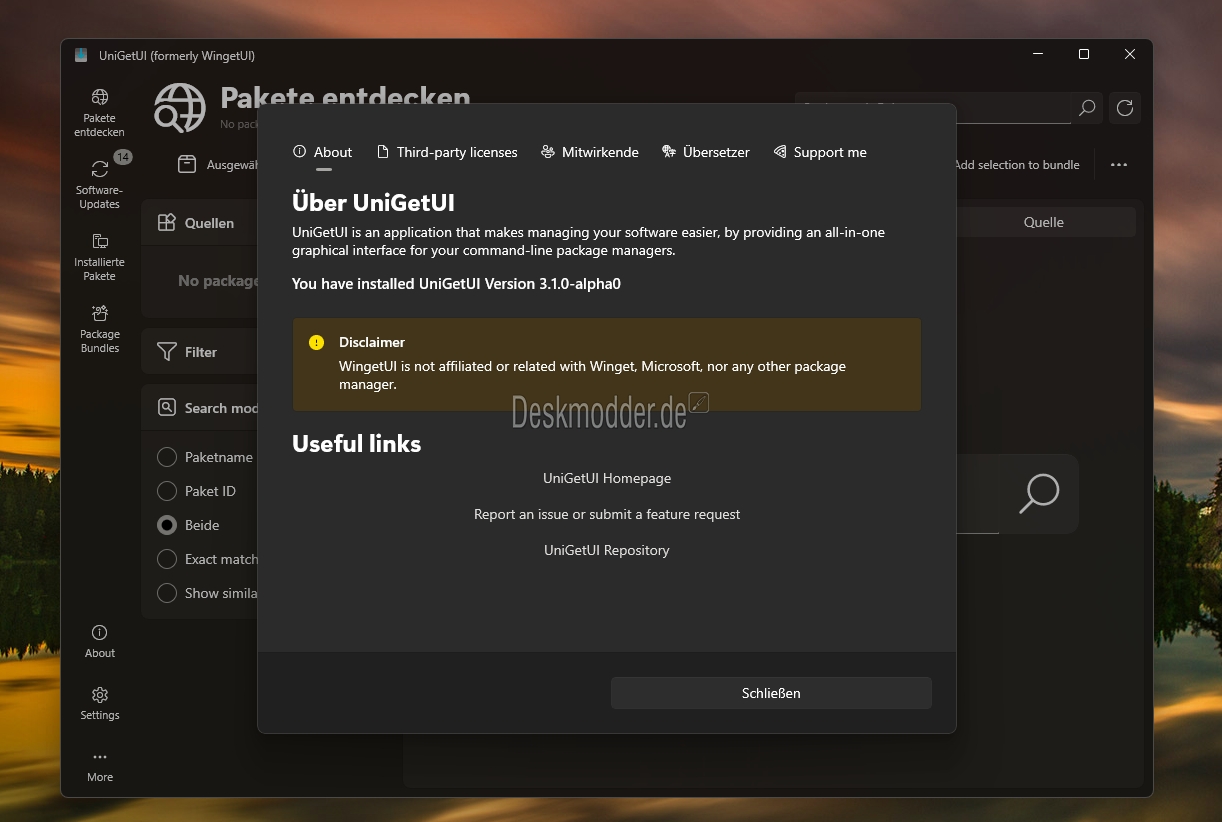Select the Paketname radio button

click(167, 457)
